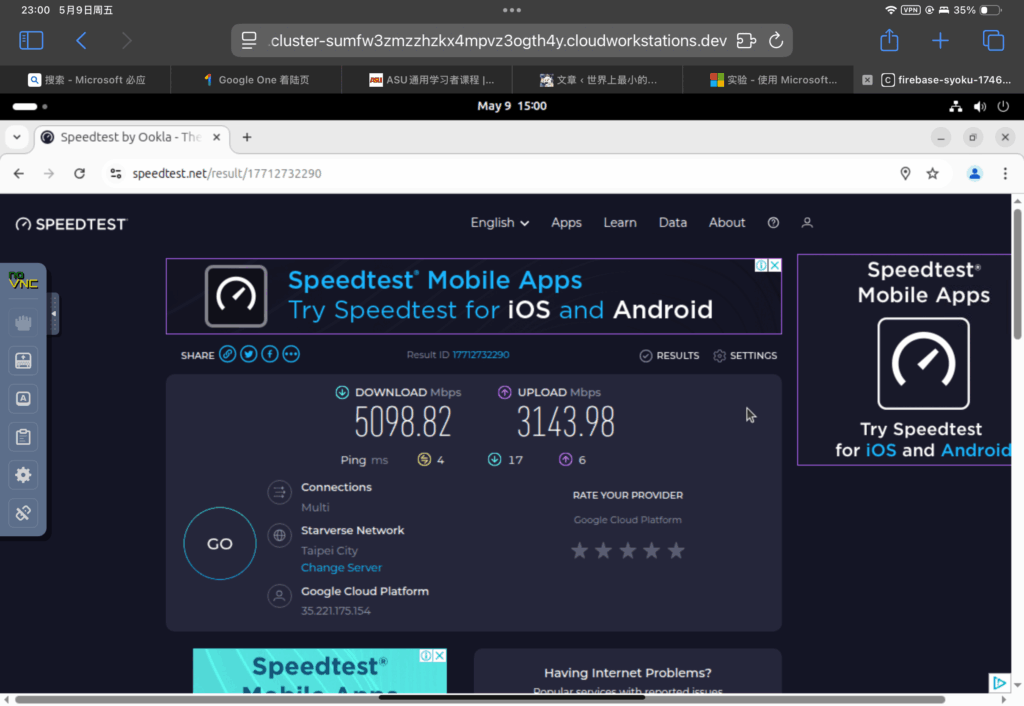The width and height of the screenshot is (1024, 706).
Task: Click the Speedtest user account icon
Action: click(807, 223)
